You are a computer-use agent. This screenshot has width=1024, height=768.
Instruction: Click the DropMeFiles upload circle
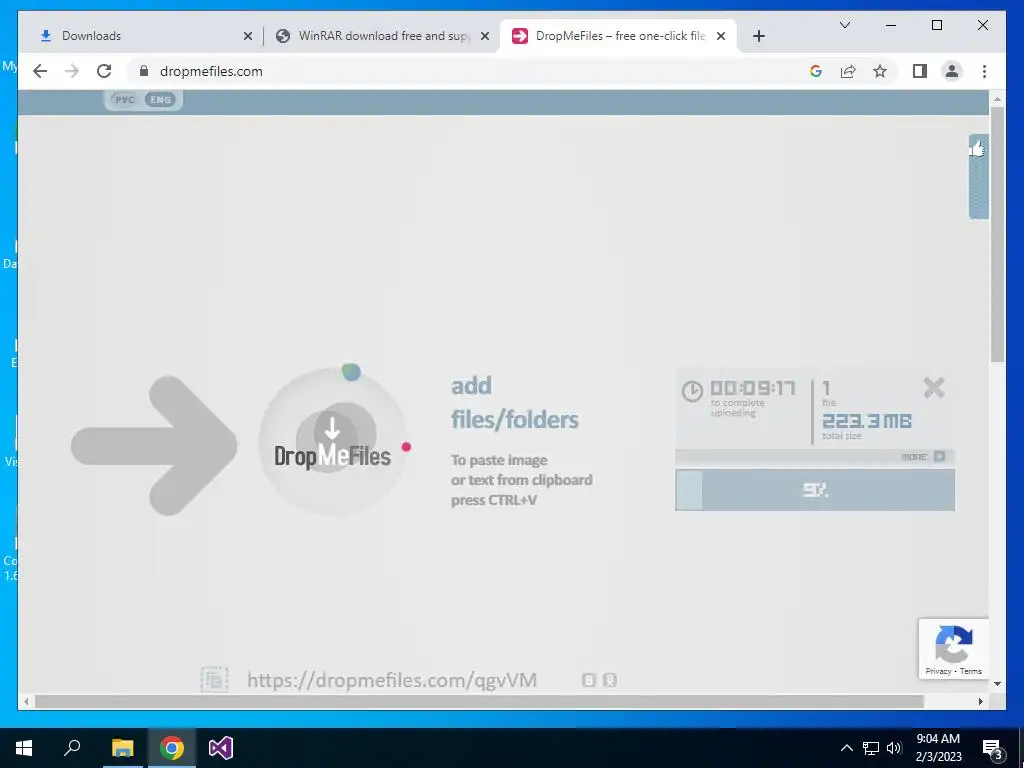pos(333,441)
